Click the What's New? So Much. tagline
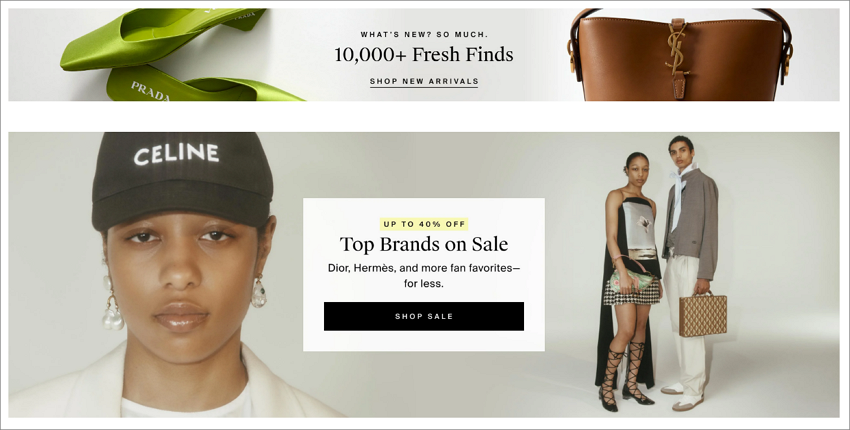The width and height of the screenshot is (850, 430). 424,34
